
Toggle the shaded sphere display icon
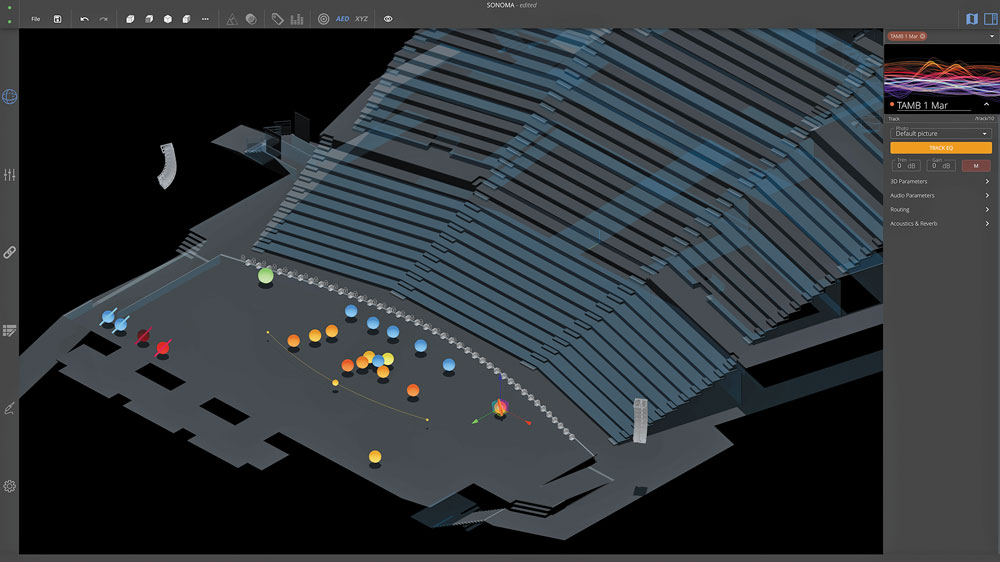point(251,19)
